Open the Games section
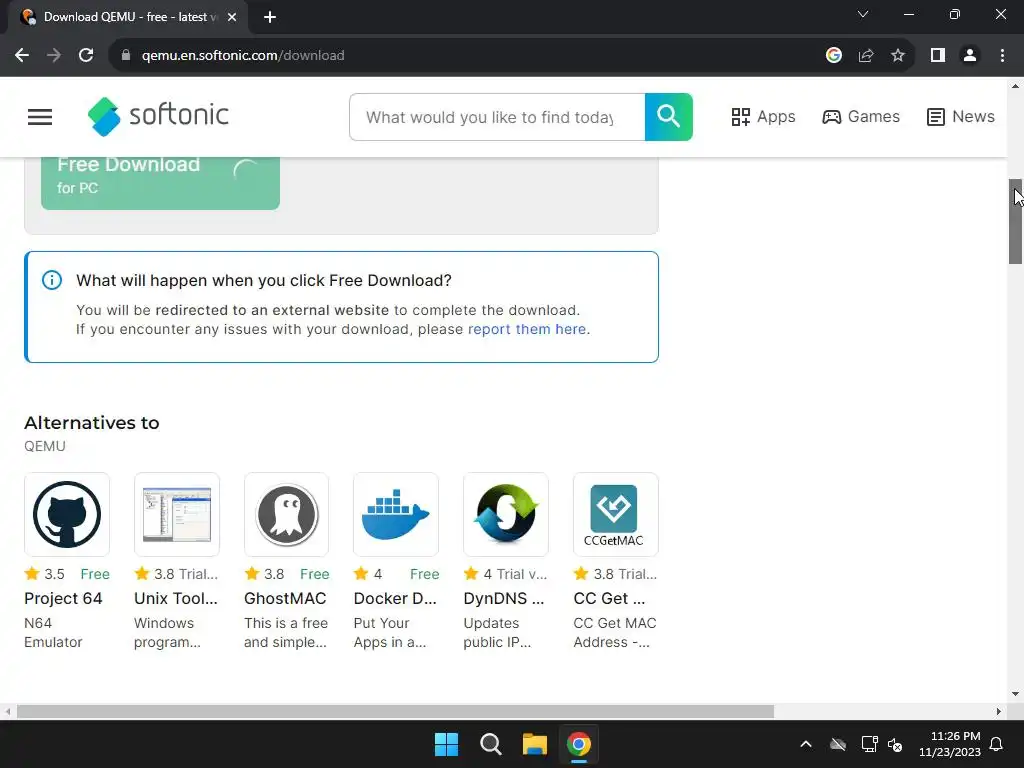Viewport: 1024px width, 768px height. [x=861, y=117]
